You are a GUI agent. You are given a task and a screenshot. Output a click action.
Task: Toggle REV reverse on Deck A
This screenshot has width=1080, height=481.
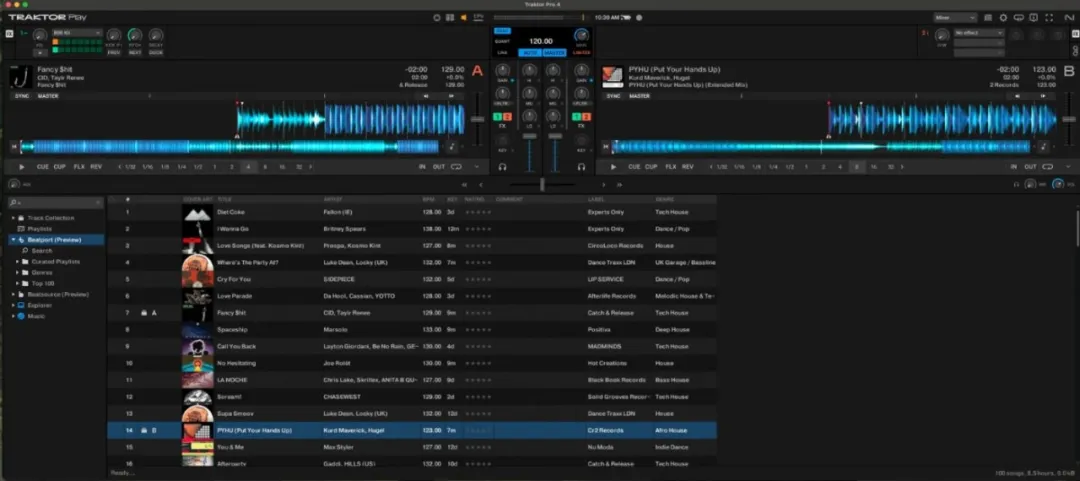pyautogui.click(x=96, y=167)
